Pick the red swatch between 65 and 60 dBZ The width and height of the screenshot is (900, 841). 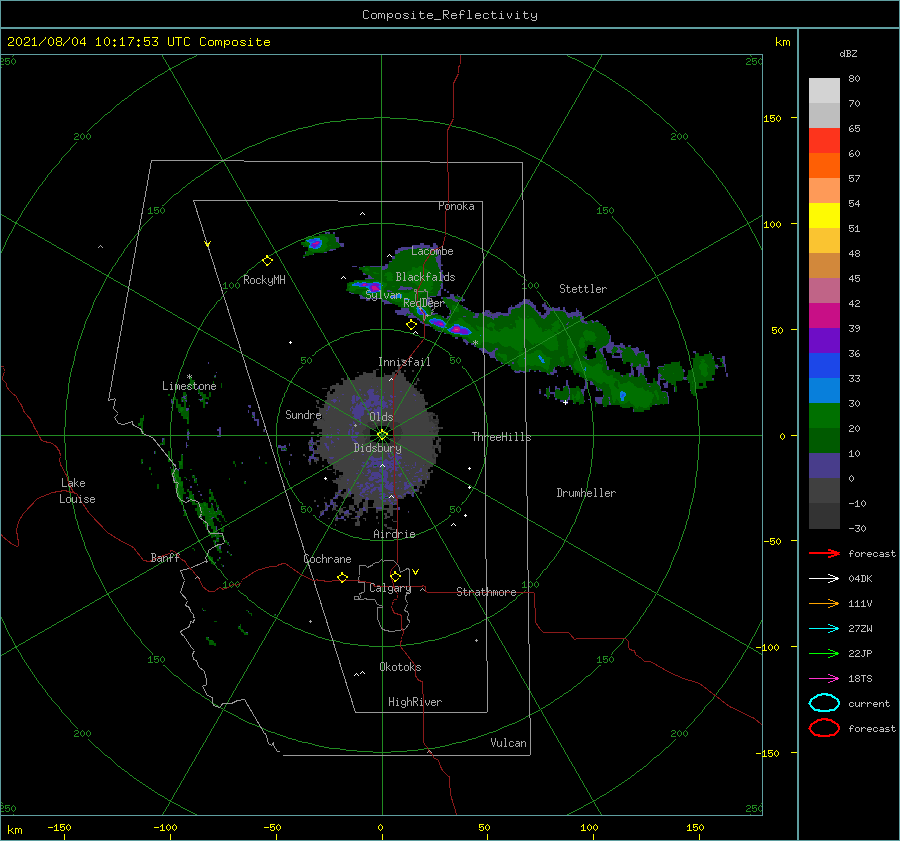824,141
